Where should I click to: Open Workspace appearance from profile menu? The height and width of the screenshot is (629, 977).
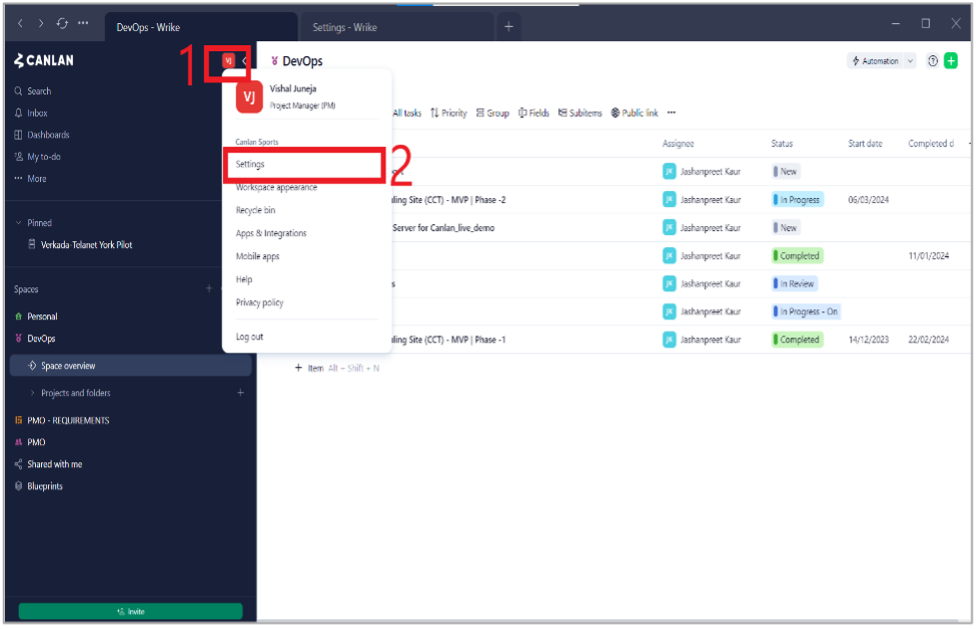pyautogui.click(x=276, y=188)
